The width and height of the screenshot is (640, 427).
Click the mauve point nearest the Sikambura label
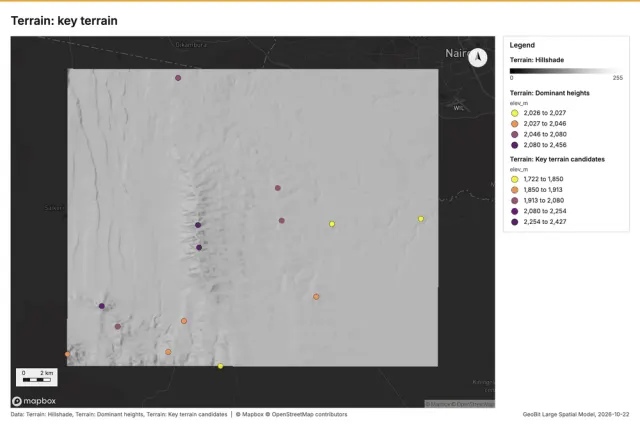[x=178, y=78]
